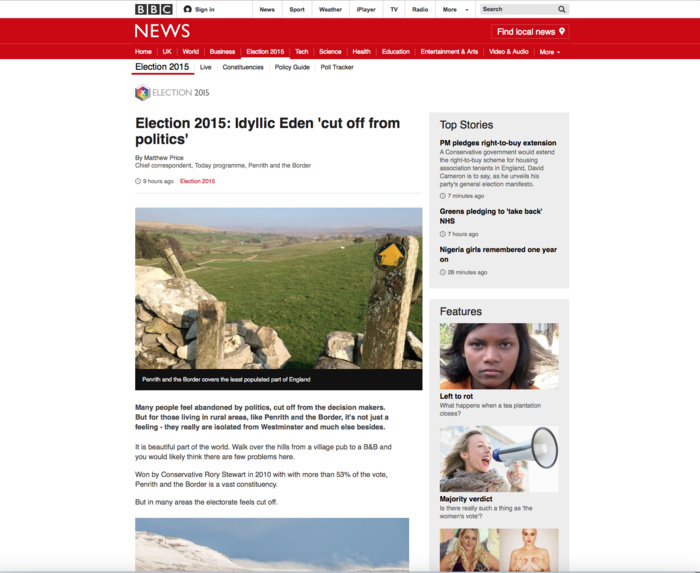Expand the More dropdown in top BBC bar

pyautogui.click(x=455, y=9)
